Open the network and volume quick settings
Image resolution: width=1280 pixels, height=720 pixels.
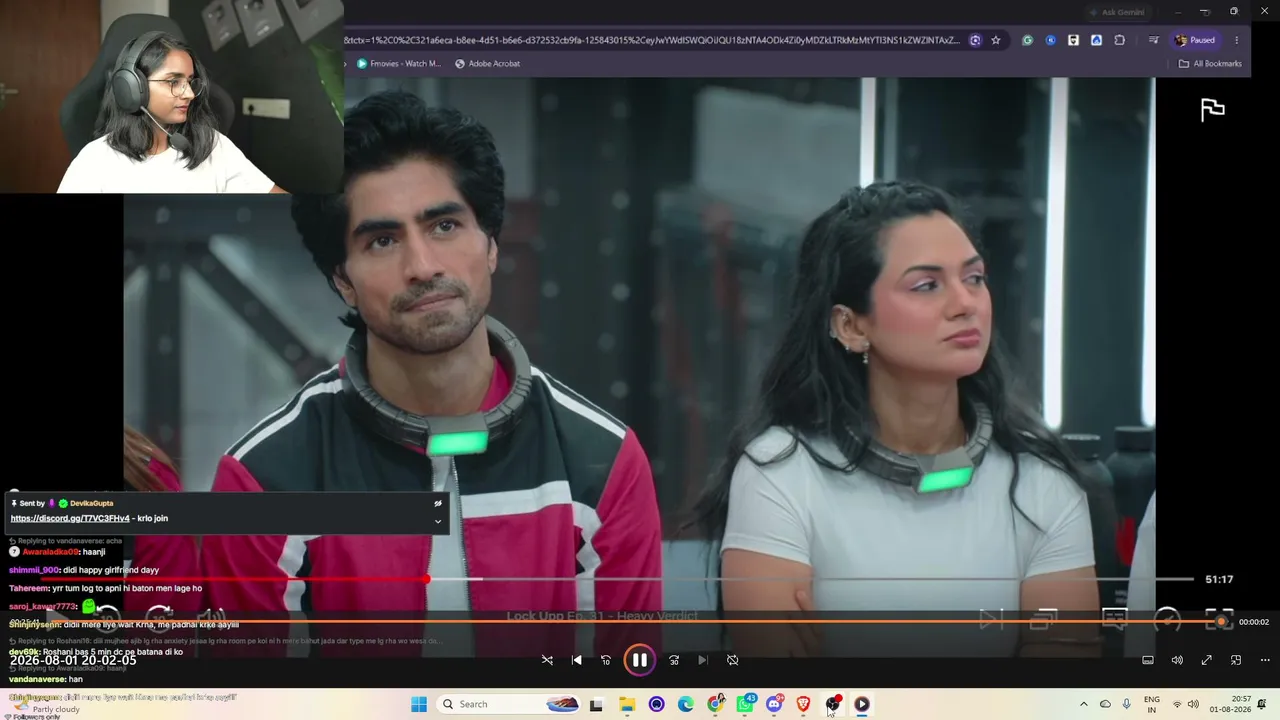1185,704
